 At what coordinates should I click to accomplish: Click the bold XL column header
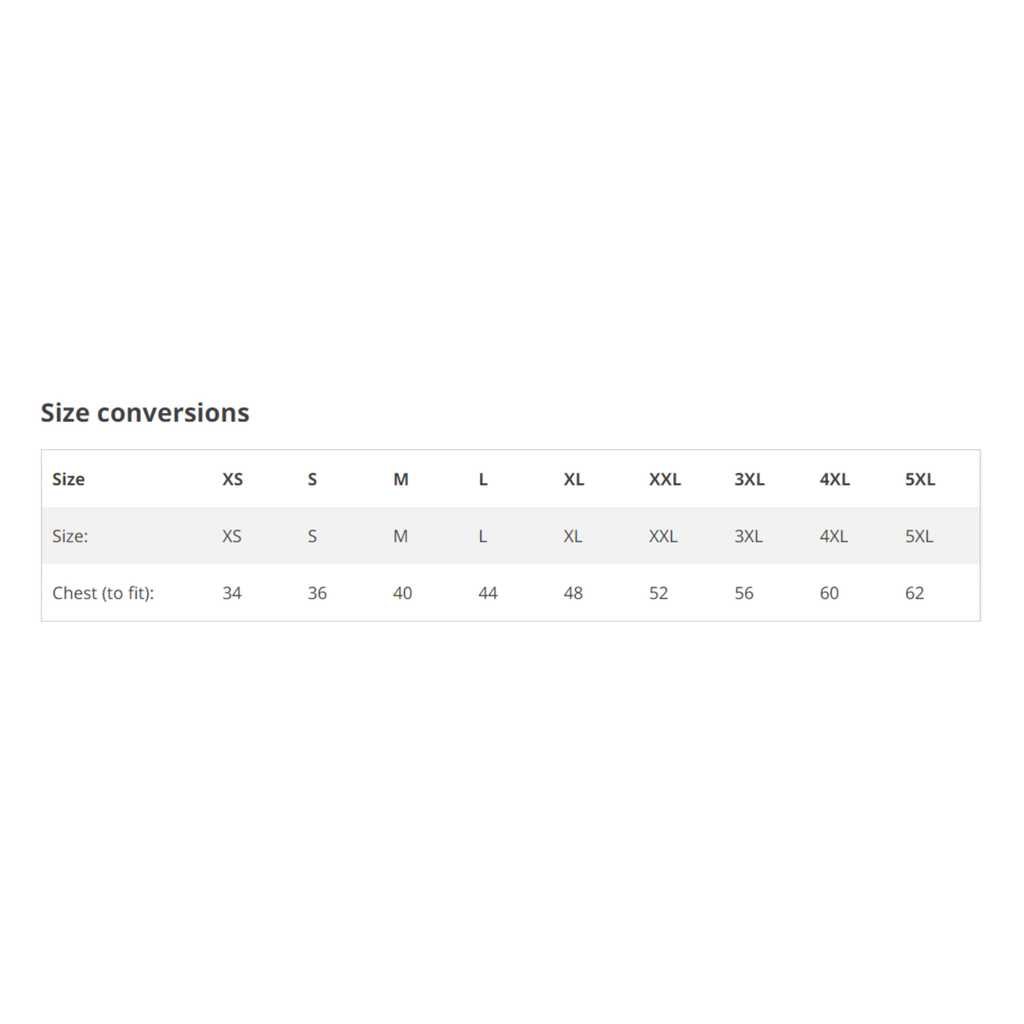pyautogui.click(x=573, y=479)
